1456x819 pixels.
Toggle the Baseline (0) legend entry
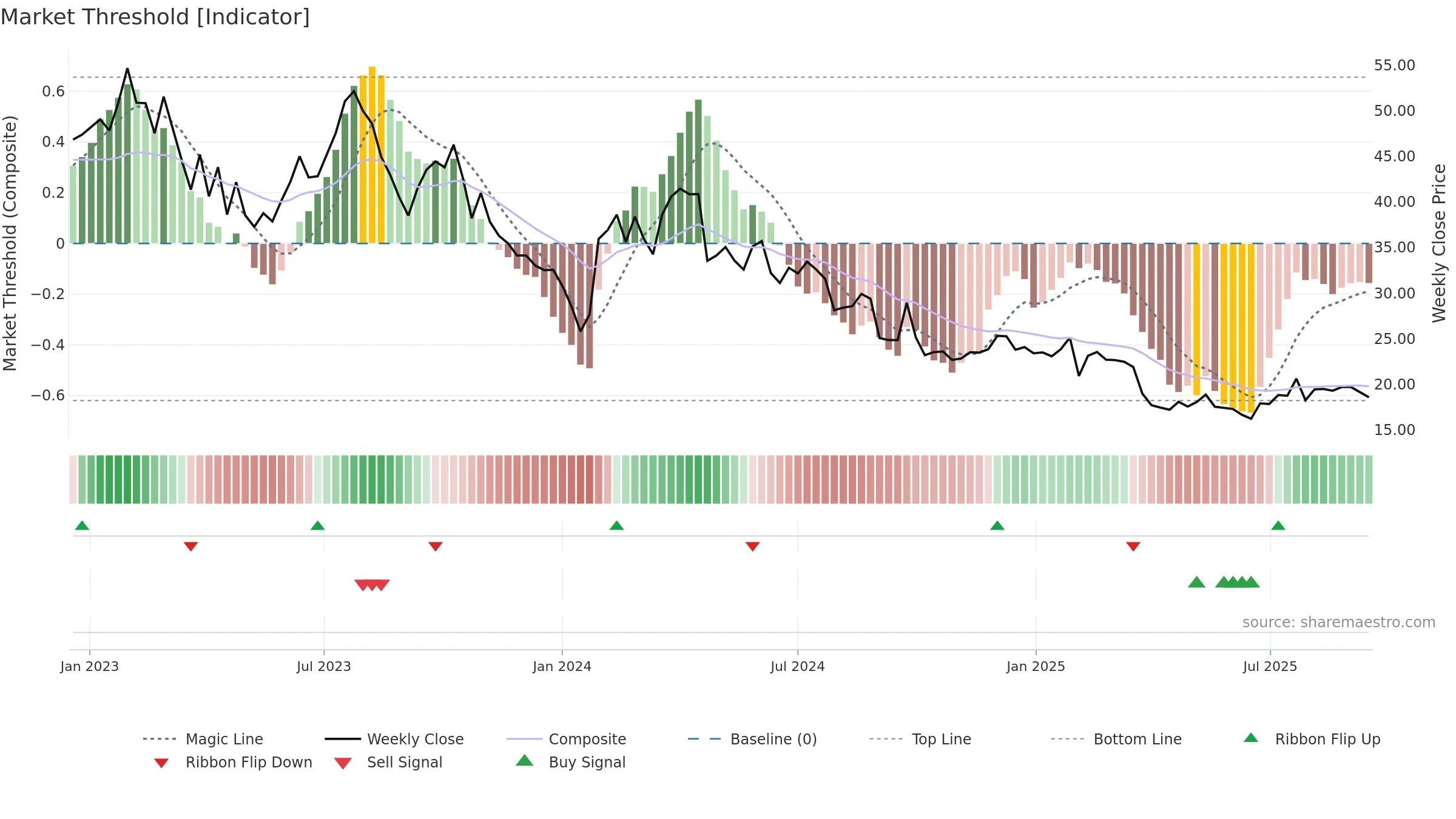pos(752,739)
